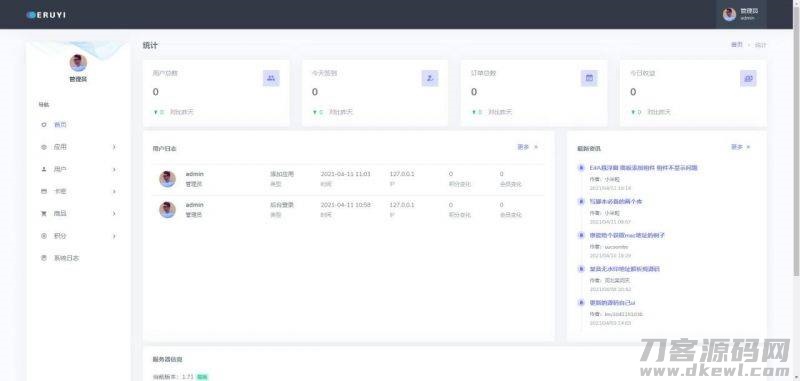Open the admin profile menu in top bar
Screen dimensions: 800x381
pyautogui.click(x=740, y=14)
